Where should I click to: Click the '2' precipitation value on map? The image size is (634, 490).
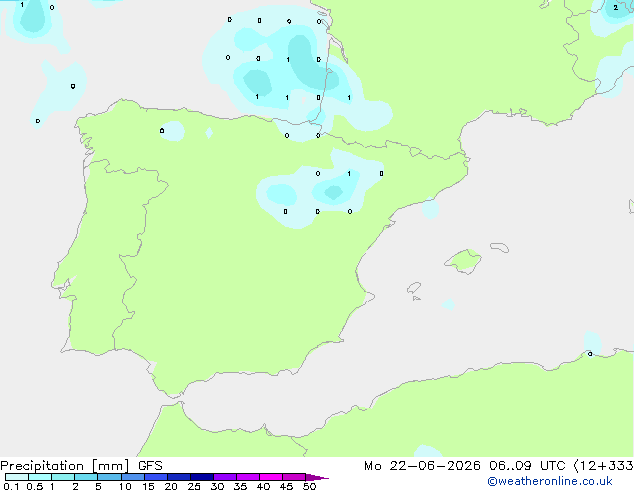(x=615, y=8)
